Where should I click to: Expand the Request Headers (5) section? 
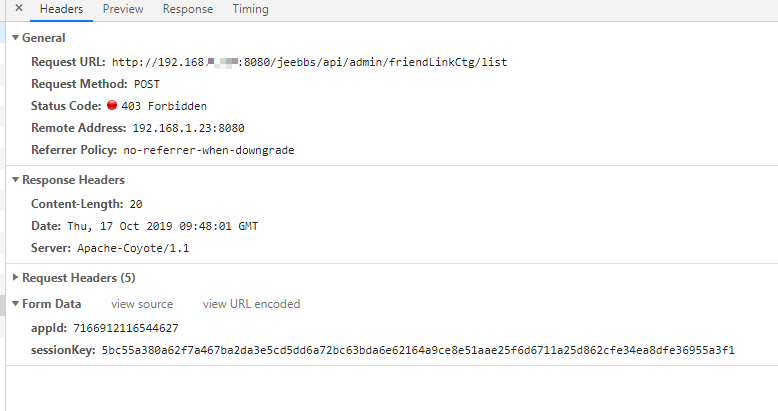15,277
